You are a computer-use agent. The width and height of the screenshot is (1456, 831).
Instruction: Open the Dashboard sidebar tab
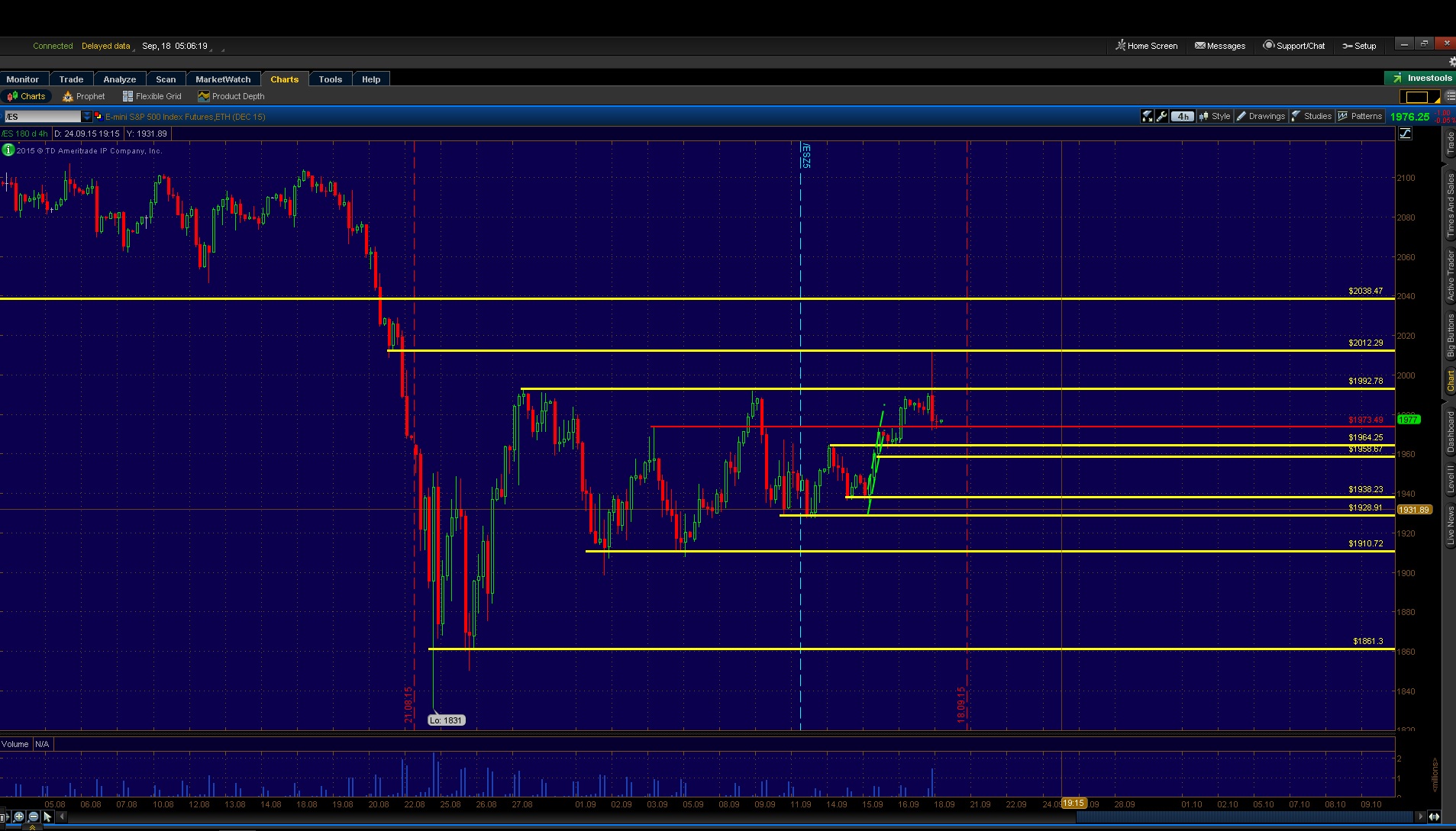(1450, 432)
